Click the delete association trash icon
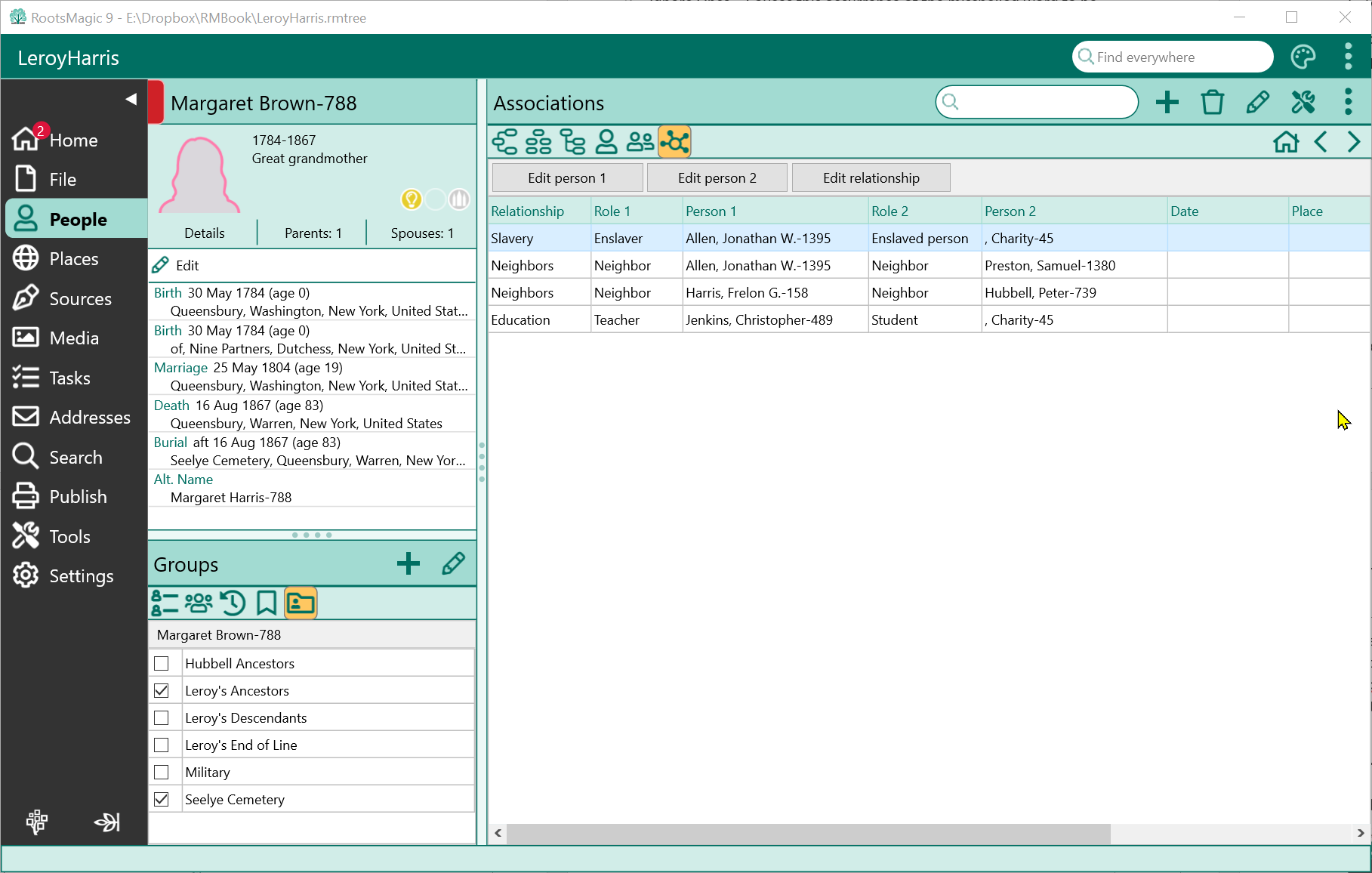 [x=1212, y=103]
